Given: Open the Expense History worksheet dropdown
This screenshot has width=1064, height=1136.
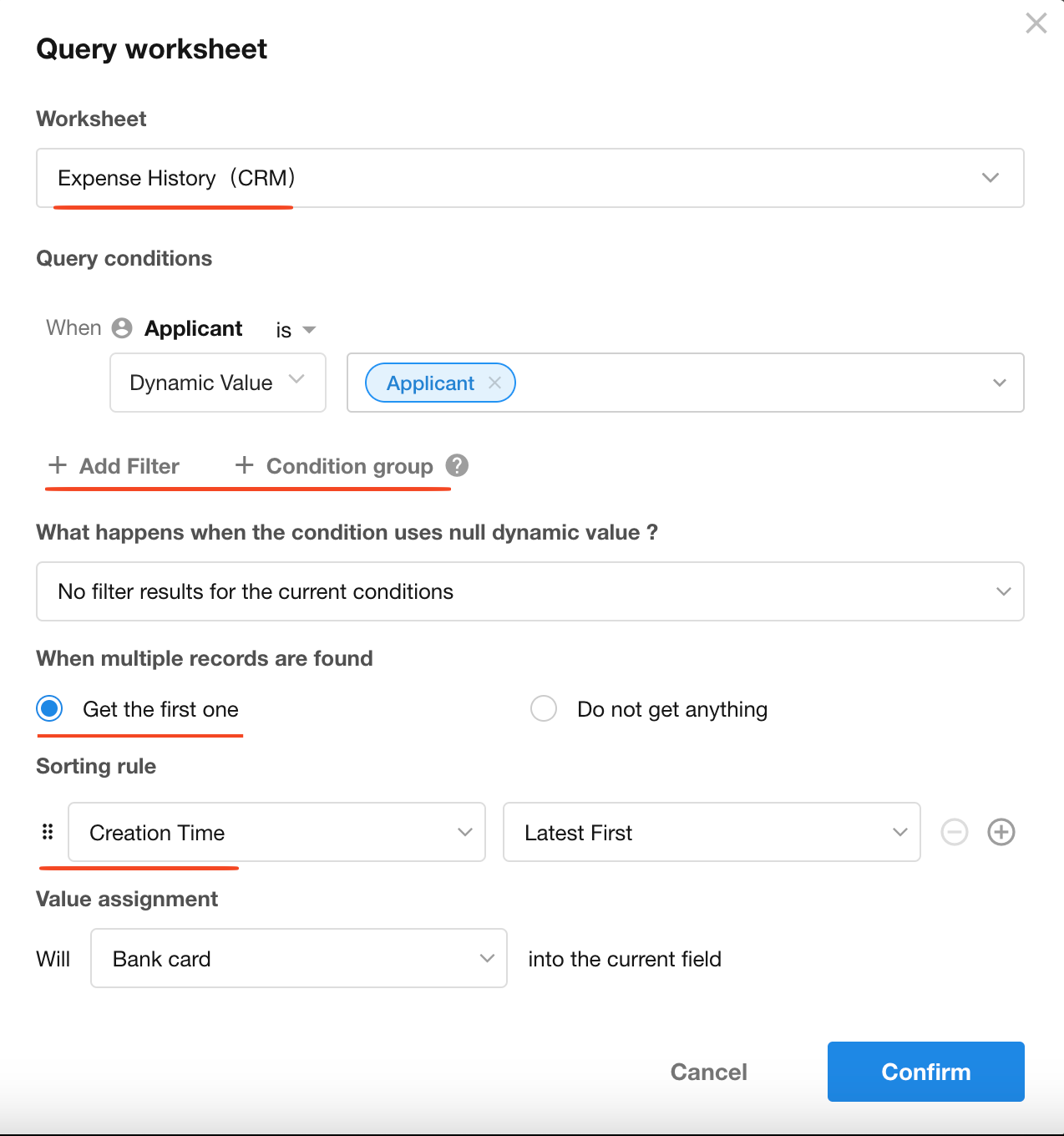Looking at the screenshot, I should coord(529,178).
